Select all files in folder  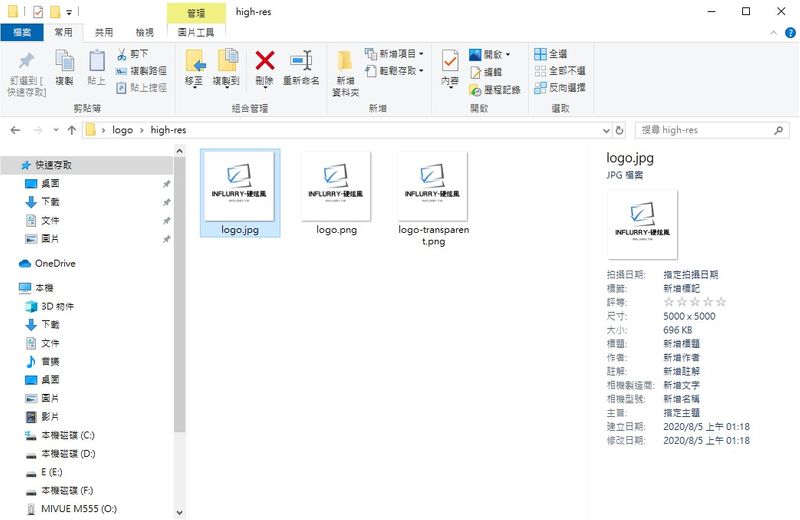(x=551, y=54)
